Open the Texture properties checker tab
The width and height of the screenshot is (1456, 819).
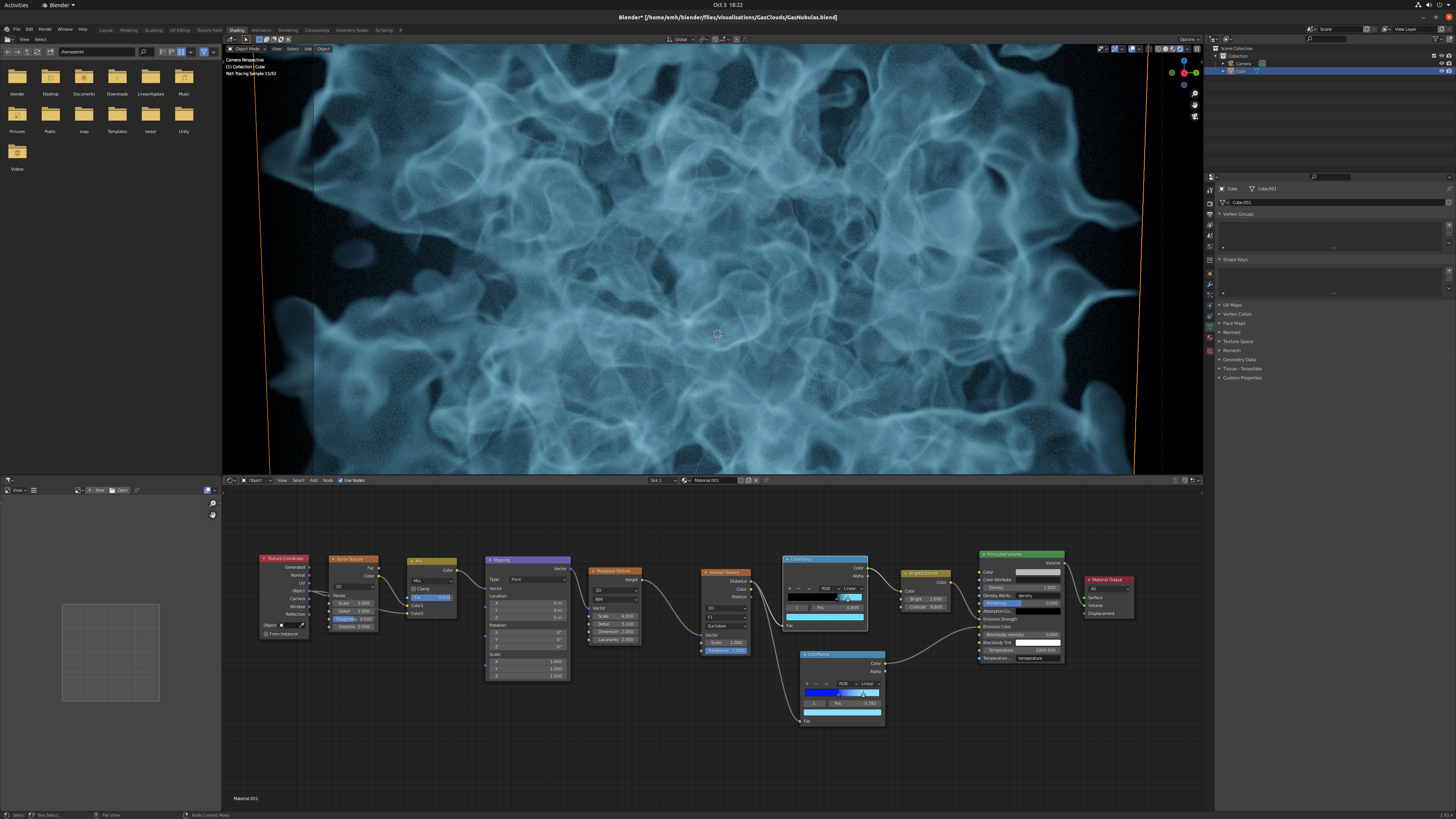(x=1210, y=351)
